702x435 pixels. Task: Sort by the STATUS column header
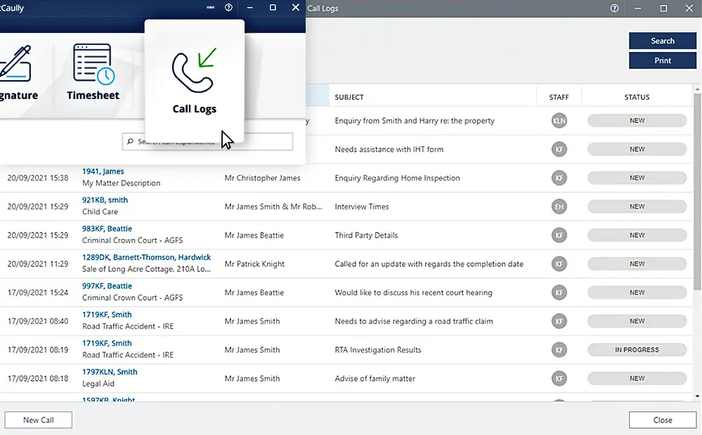click(637, 97)
